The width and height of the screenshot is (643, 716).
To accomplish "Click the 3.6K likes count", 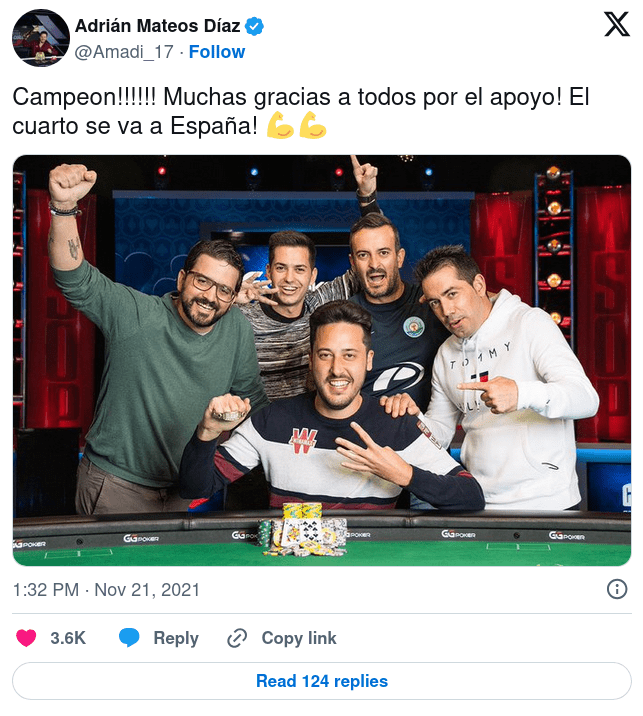I will pyautogui.click(x=68, y=638).
